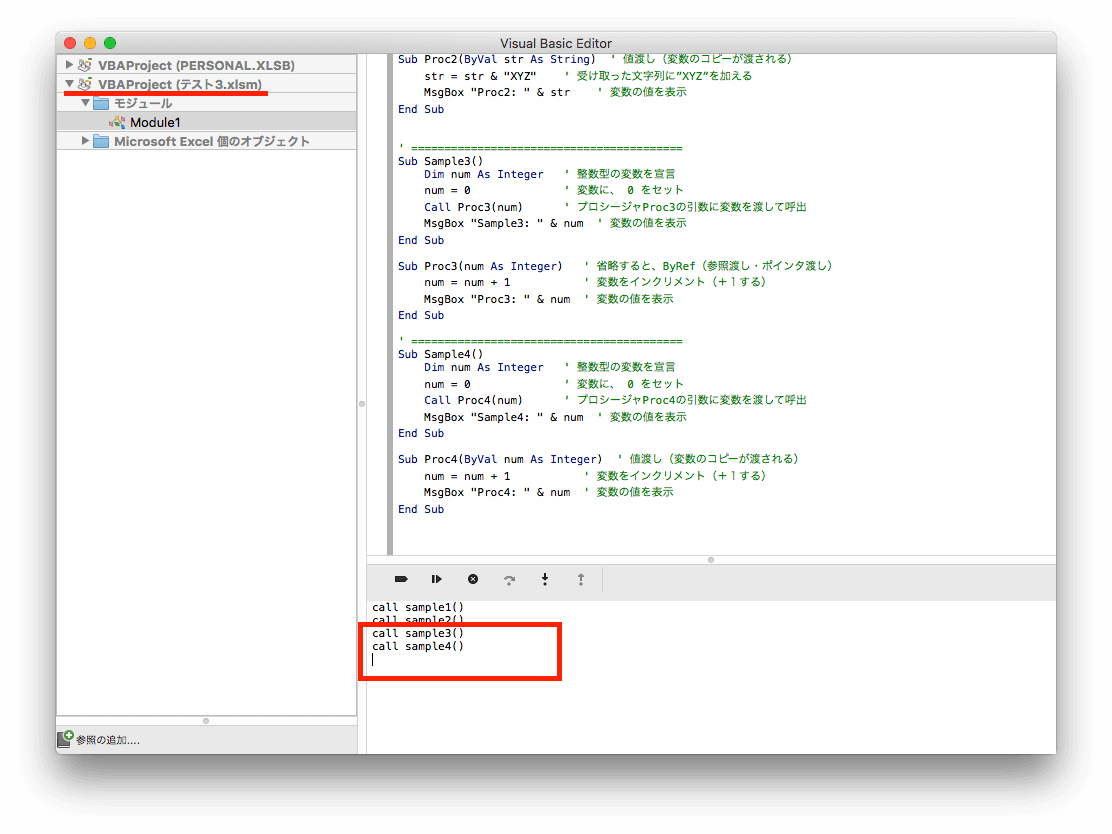
Task: Select VBAProject (PERSONAL.XLSB) project label
Action: (196, 65)
